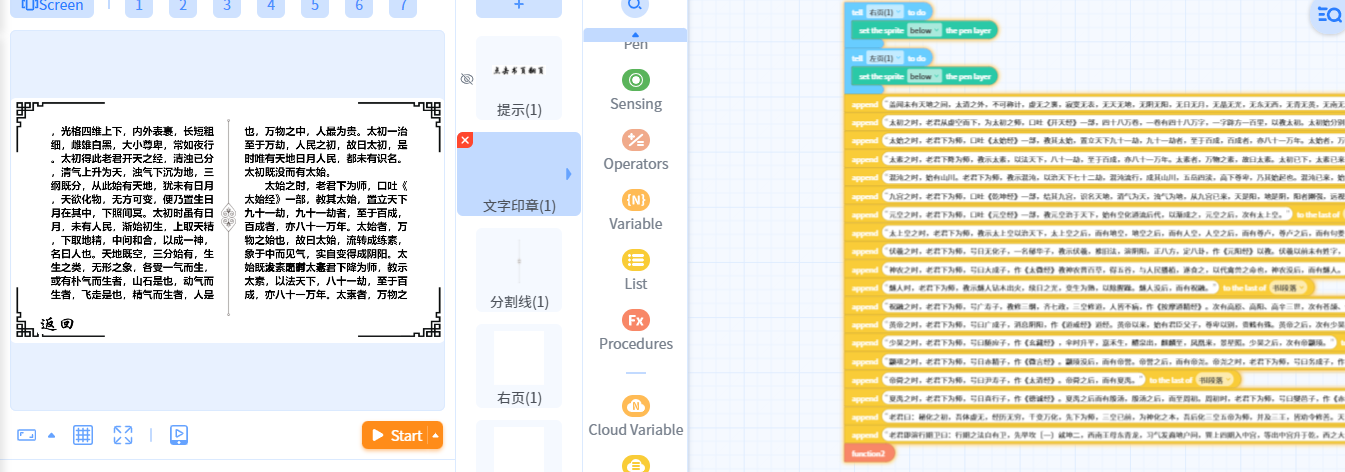Expand the 文字印章(1) sprite side arrow

(x=569, y=174)
